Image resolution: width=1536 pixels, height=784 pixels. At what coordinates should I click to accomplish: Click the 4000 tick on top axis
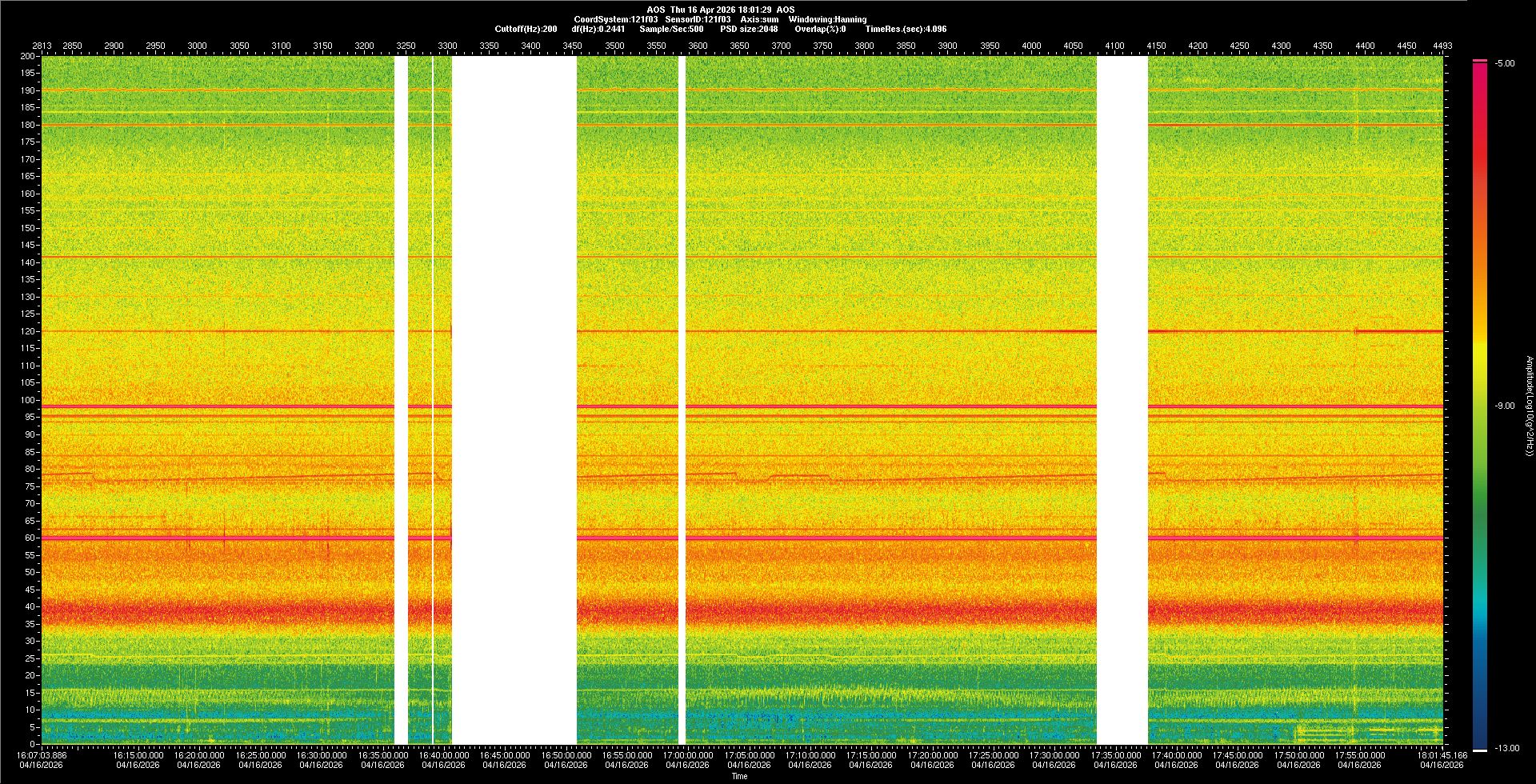click(1031, 46)
